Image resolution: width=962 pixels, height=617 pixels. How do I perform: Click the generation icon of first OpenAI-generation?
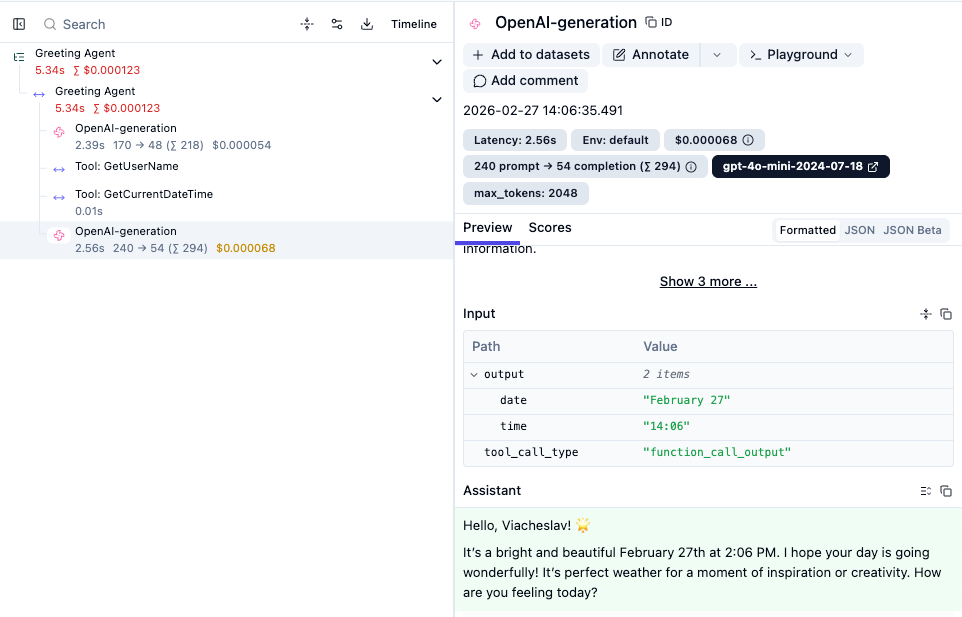click(59, 132)
